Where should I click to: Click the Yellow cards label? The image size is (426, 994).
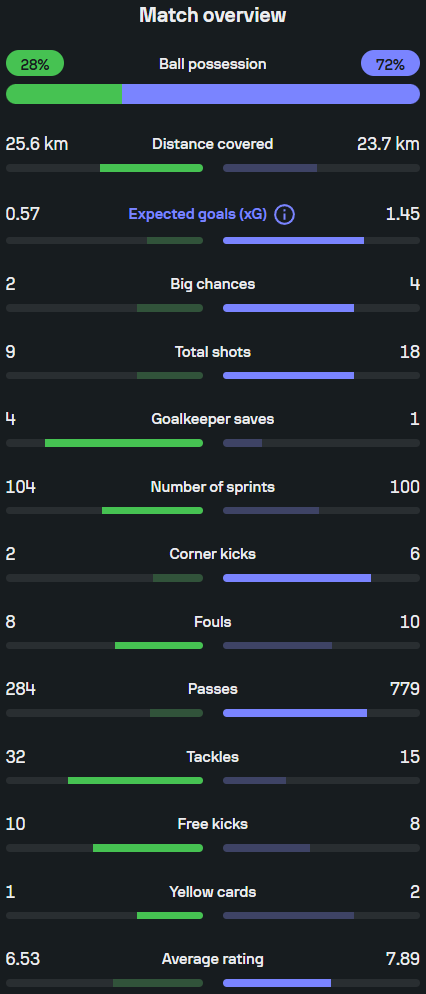click(213, 892)
